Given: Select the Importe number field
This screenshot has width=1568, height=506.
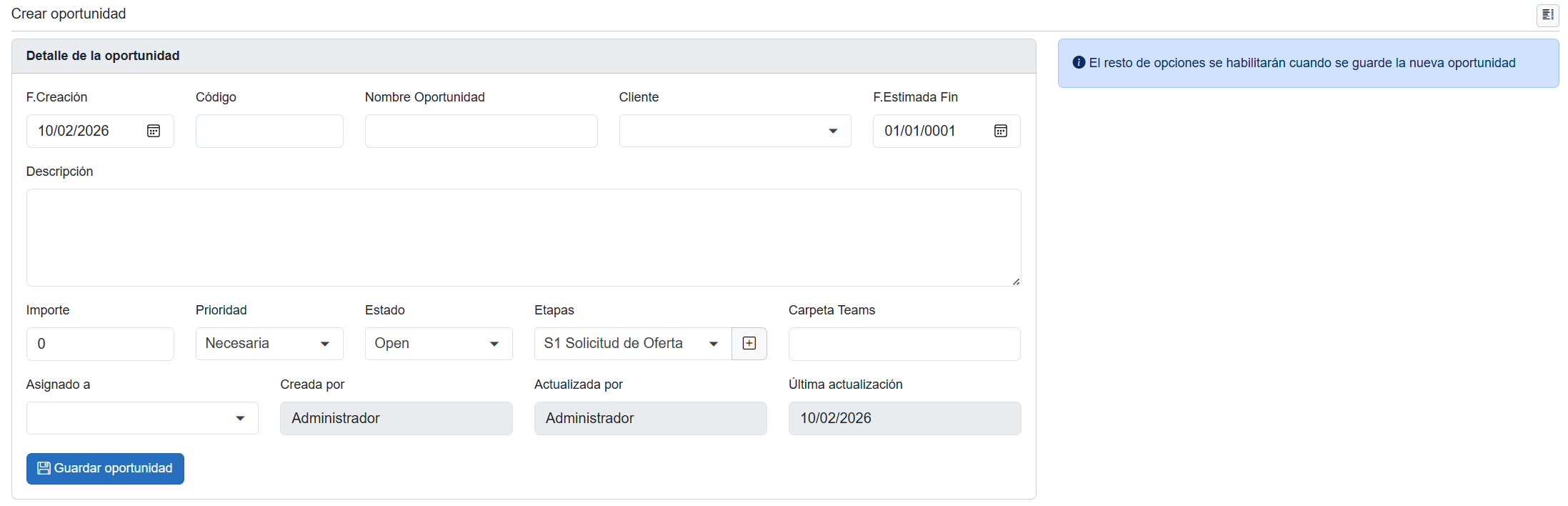Looking at the screenshot, I should click(x=100, y=344).
